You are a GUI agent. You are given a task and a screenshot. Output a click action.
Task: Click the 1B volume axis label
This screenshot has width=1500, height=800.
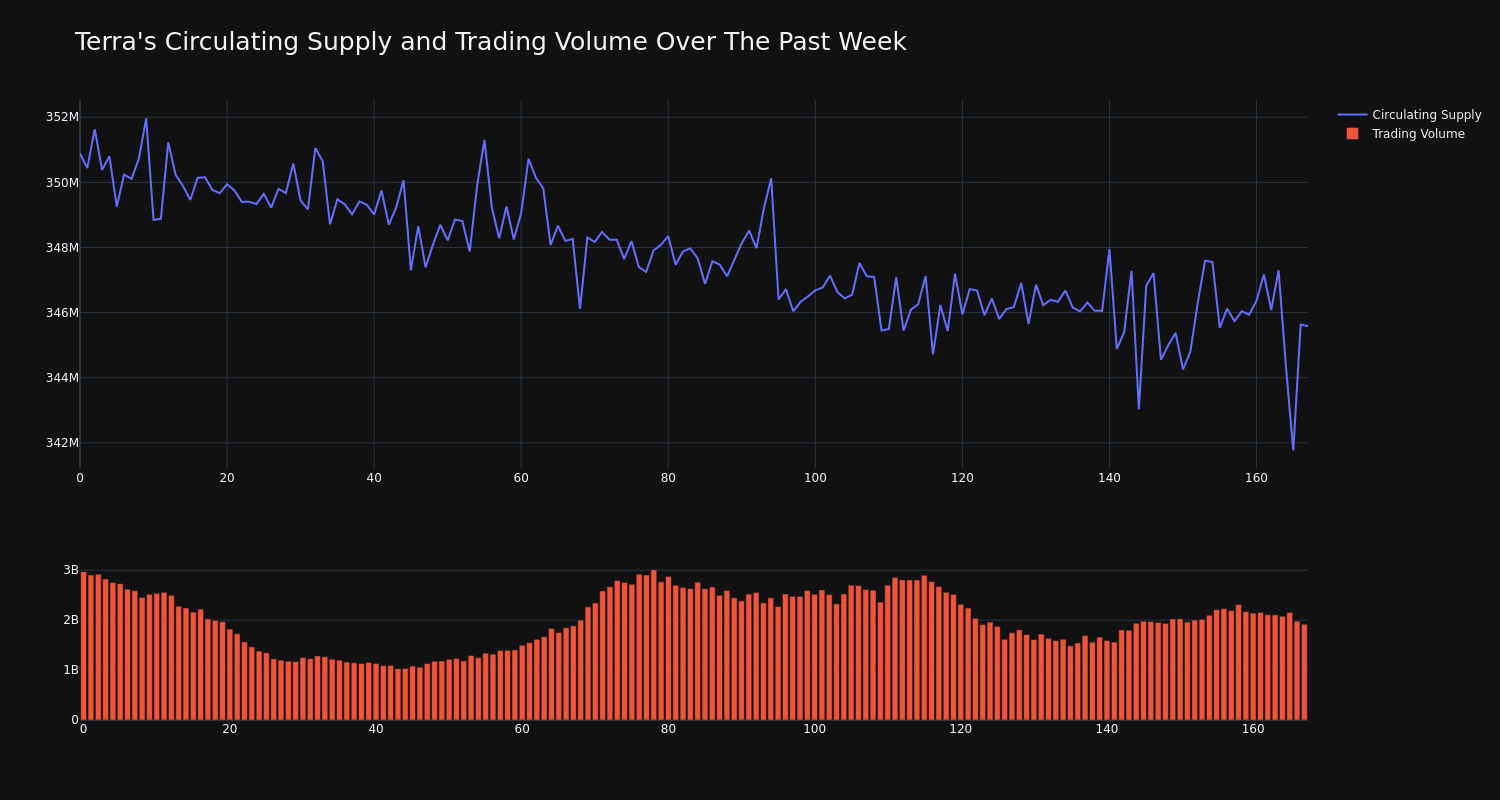click(x=70, y=670)
